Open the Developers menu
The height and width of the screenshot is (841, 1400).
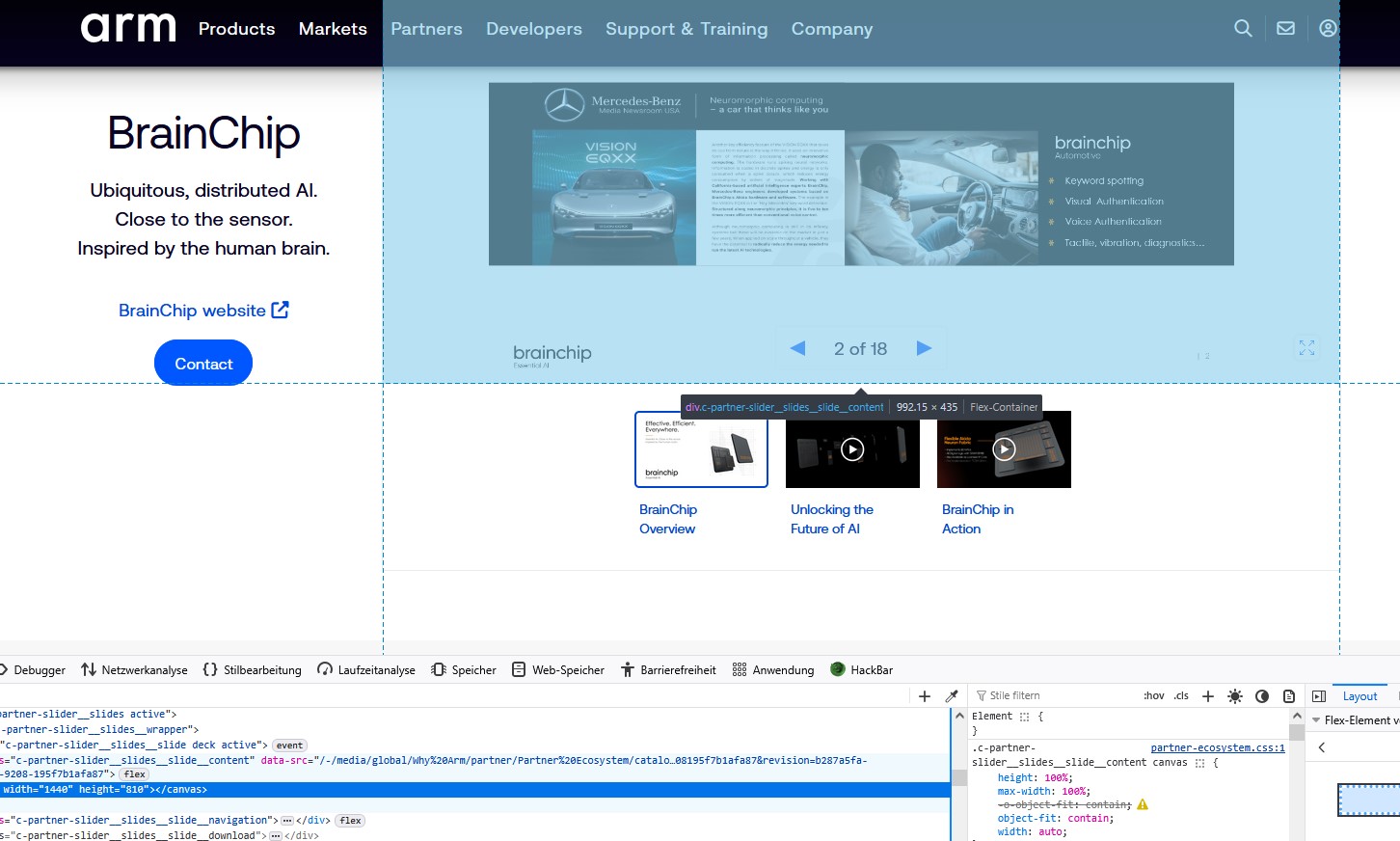534,29
